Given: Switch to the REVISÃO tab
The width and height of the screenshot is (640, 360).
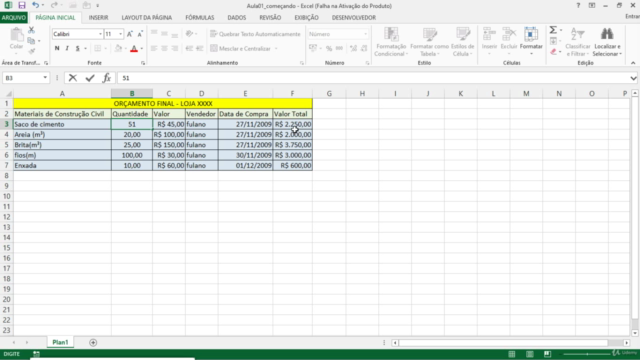Looking at the screenshot, I should tap(270, 18).
